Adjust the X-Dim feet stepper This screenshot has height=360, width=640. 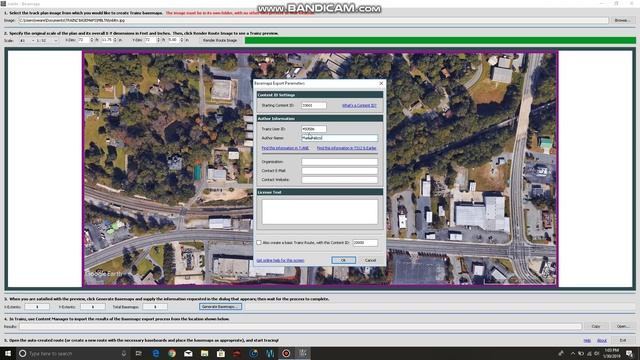[91, 40]
